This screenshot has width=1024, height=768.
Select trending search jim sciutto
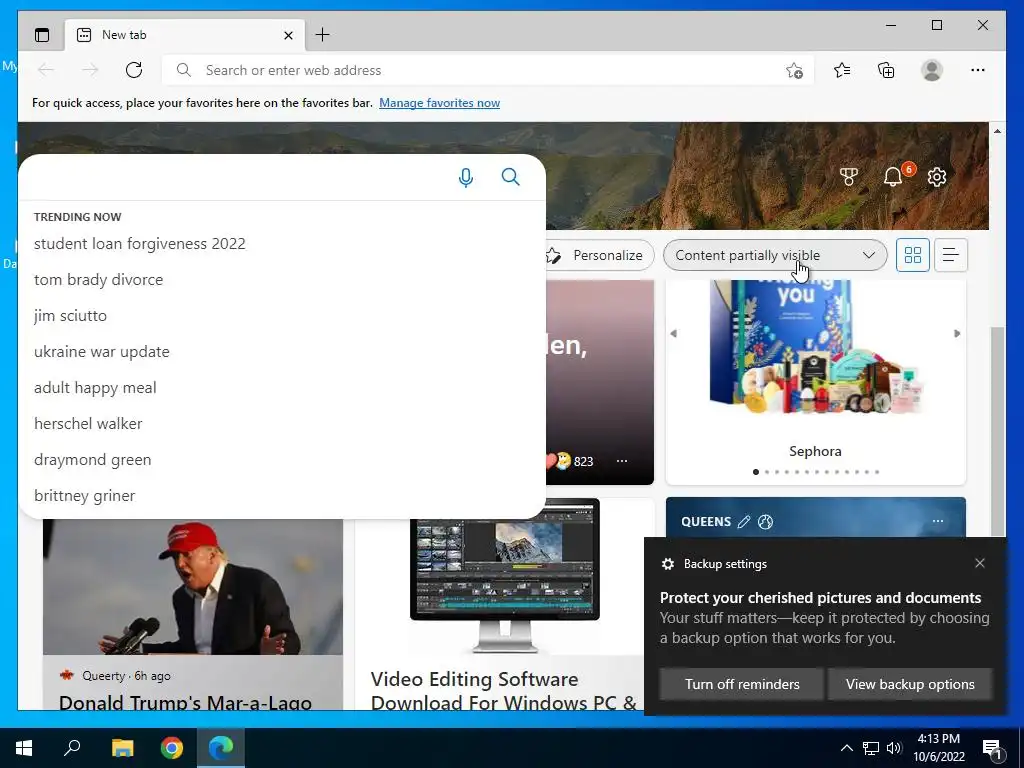click(x=71, y=315)
